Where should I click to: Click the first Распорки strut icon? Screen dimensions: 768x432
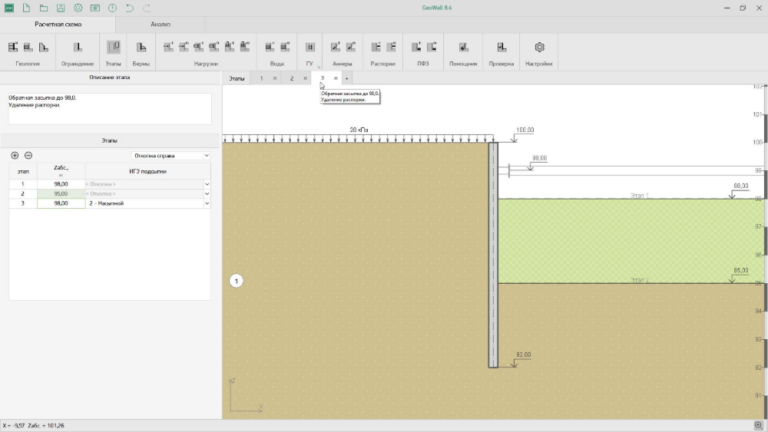click(376, 47)
